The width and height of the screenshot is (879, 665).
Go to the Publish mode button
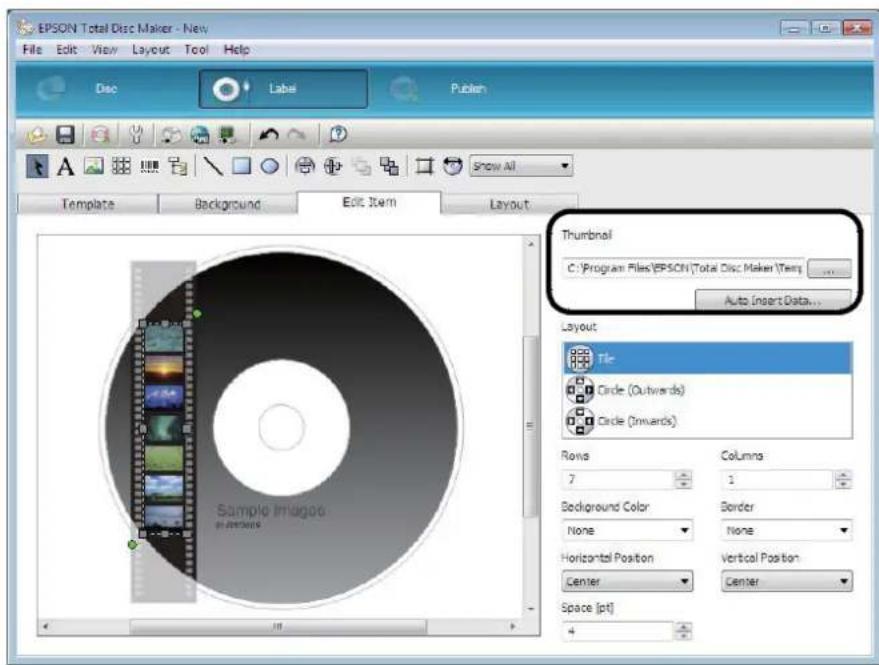tap(448, 89)
